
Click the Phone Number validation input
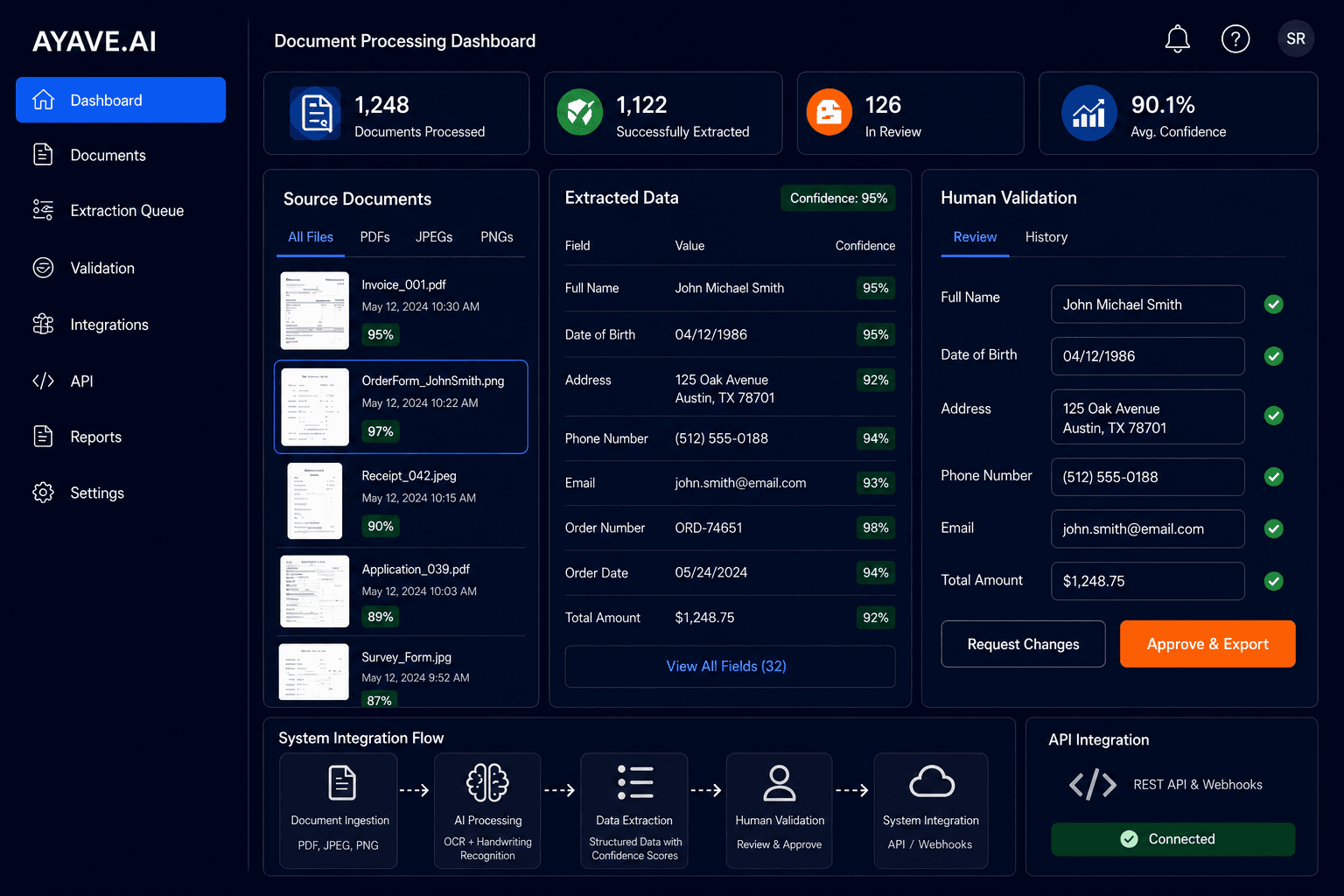(x=1148, y=477)
